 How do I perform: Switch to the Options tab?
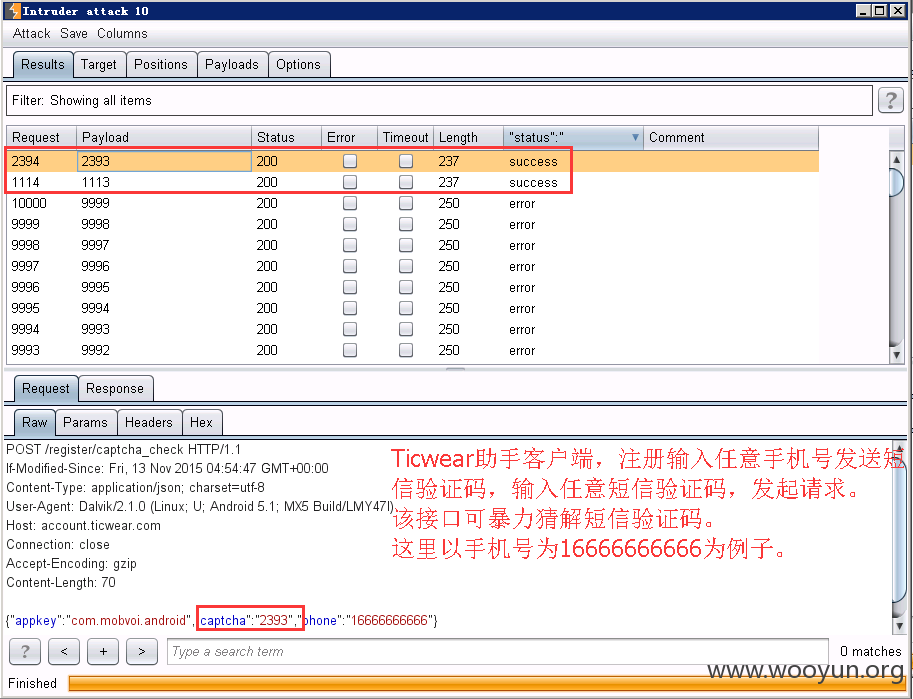coord(298,65)
